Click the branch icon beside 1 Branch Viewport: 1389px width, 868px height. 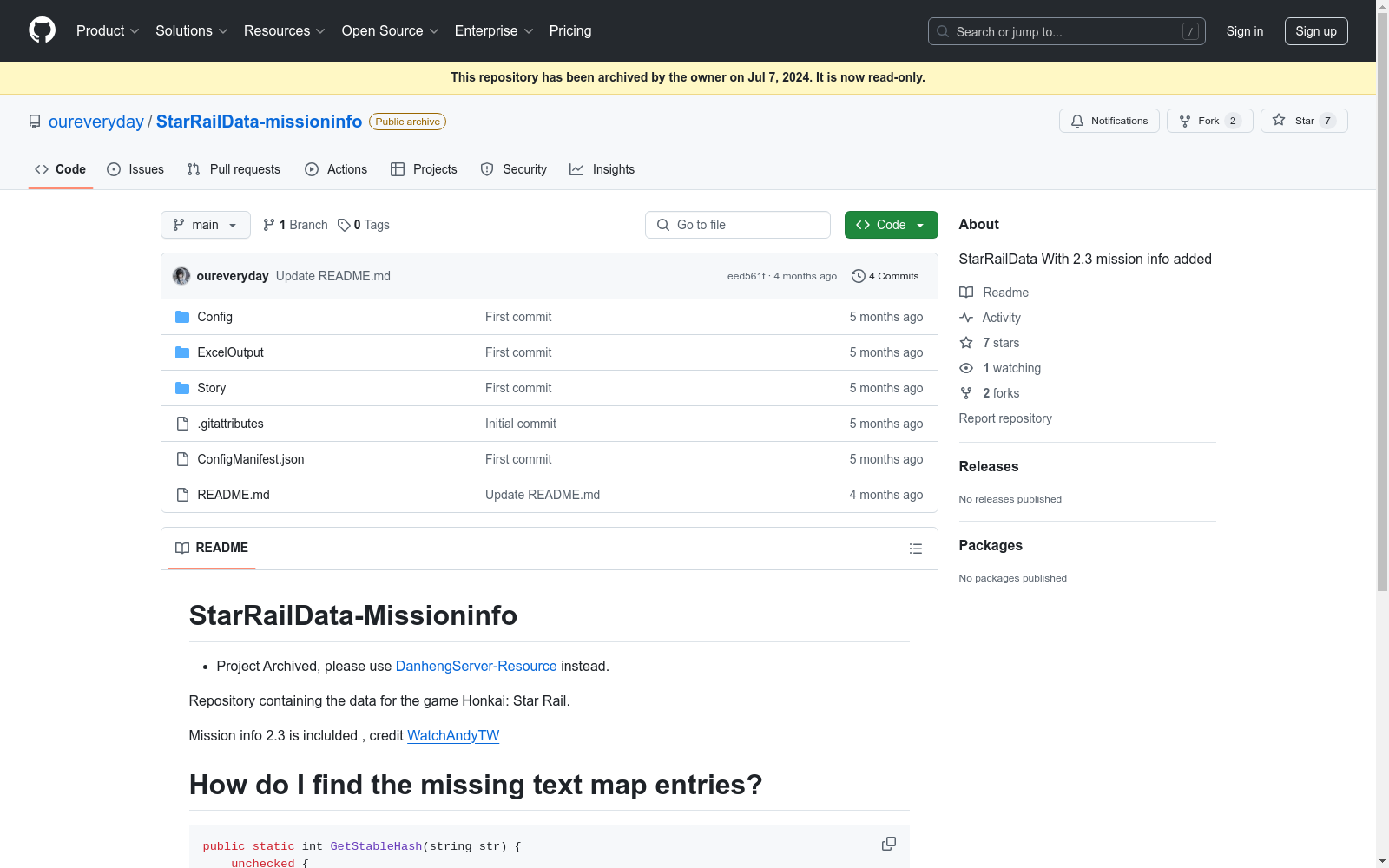[x=269, y=225]
